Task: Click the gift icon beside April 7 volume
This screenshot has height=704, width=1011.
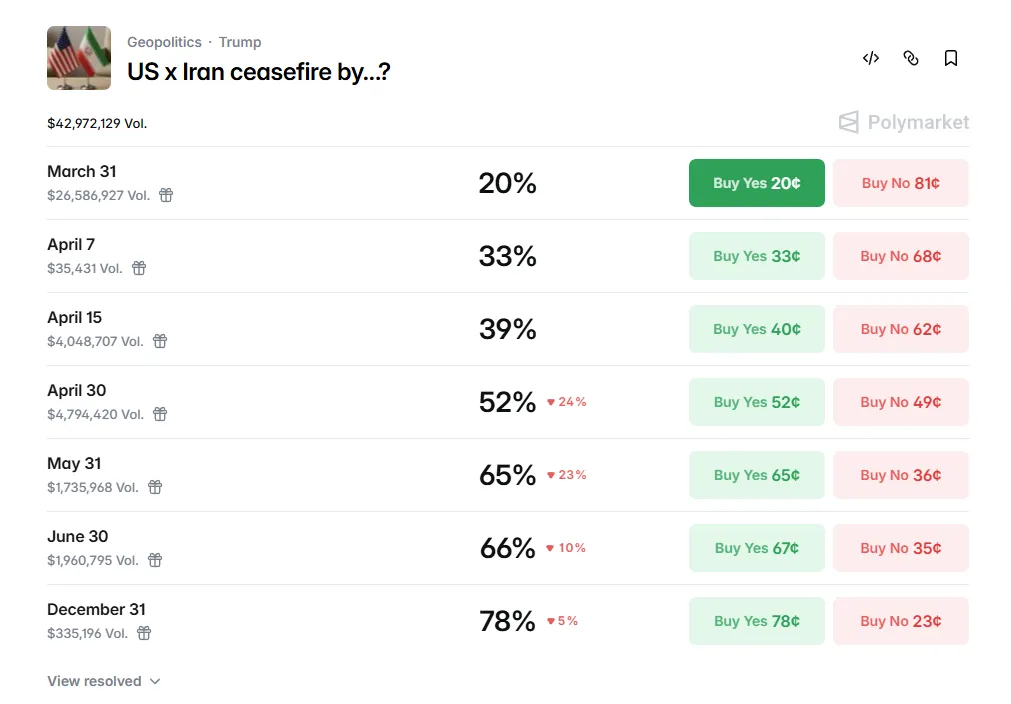Action: [x=139, y=268]
